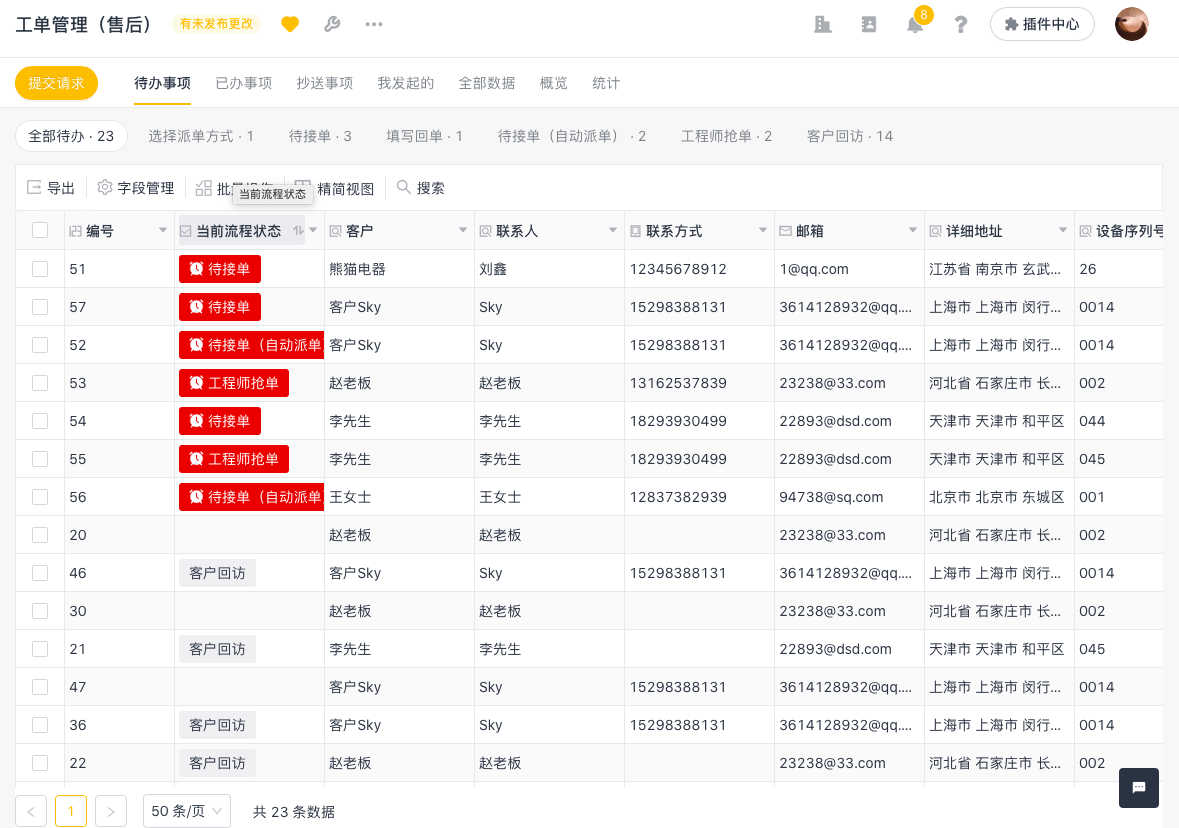The width and height of the screenshot is (1179, 828).
Task: Open the 抄送事项 tab
Action: coord(325,83)
